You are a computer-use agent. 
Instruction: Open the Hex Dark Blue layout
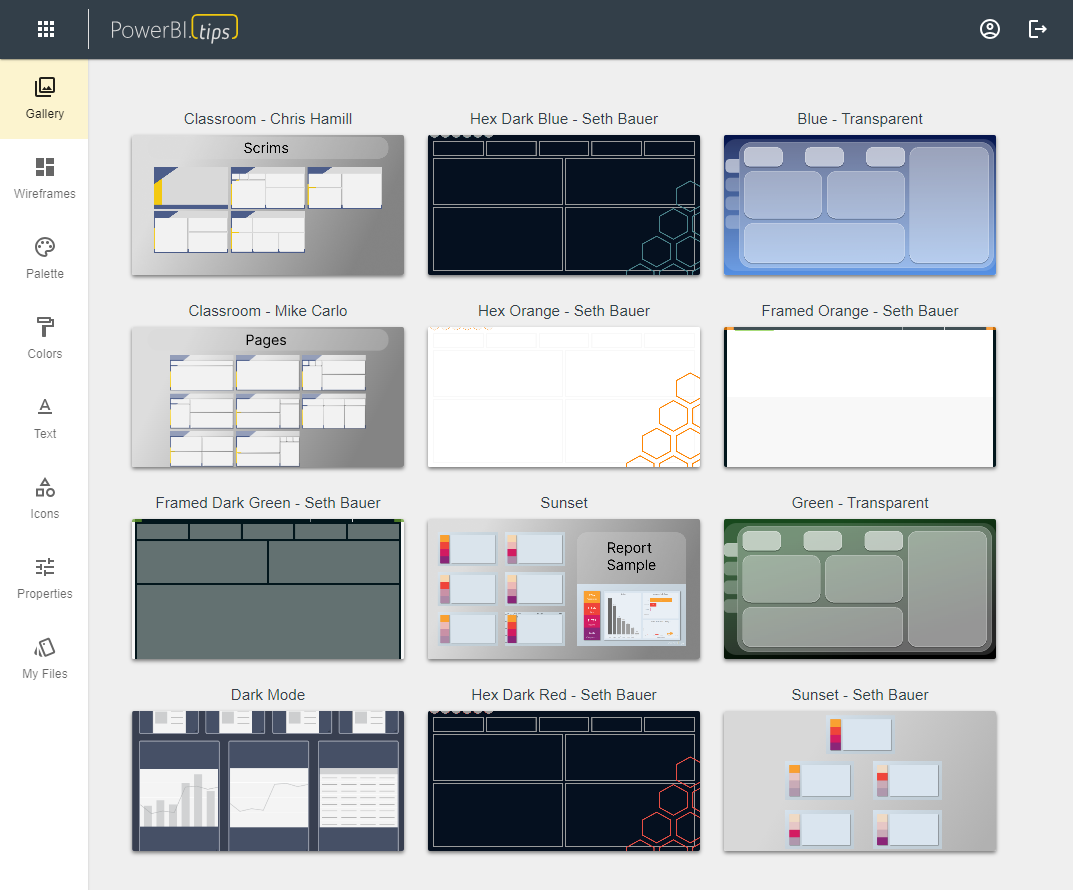pyautogui.click(x=563, y=205)
